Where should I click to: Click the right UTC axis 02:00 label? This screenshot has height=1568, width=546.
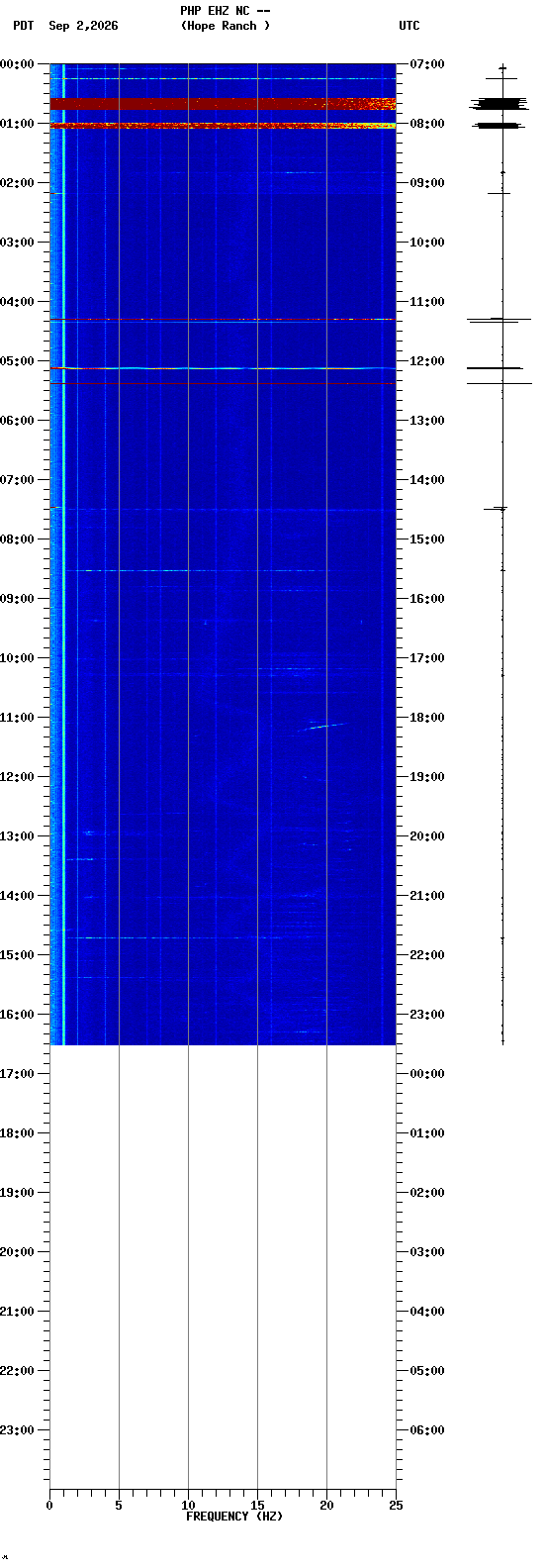tap(426, 1193)
